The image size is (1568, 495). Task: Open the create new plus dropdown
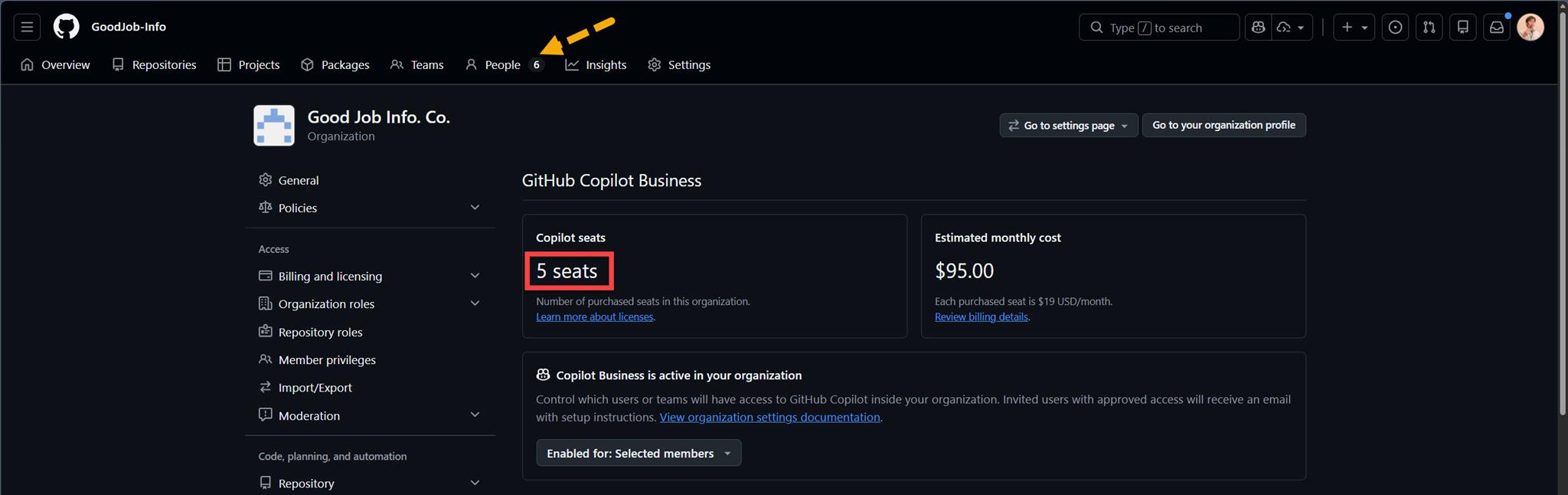pos(1354,28)
